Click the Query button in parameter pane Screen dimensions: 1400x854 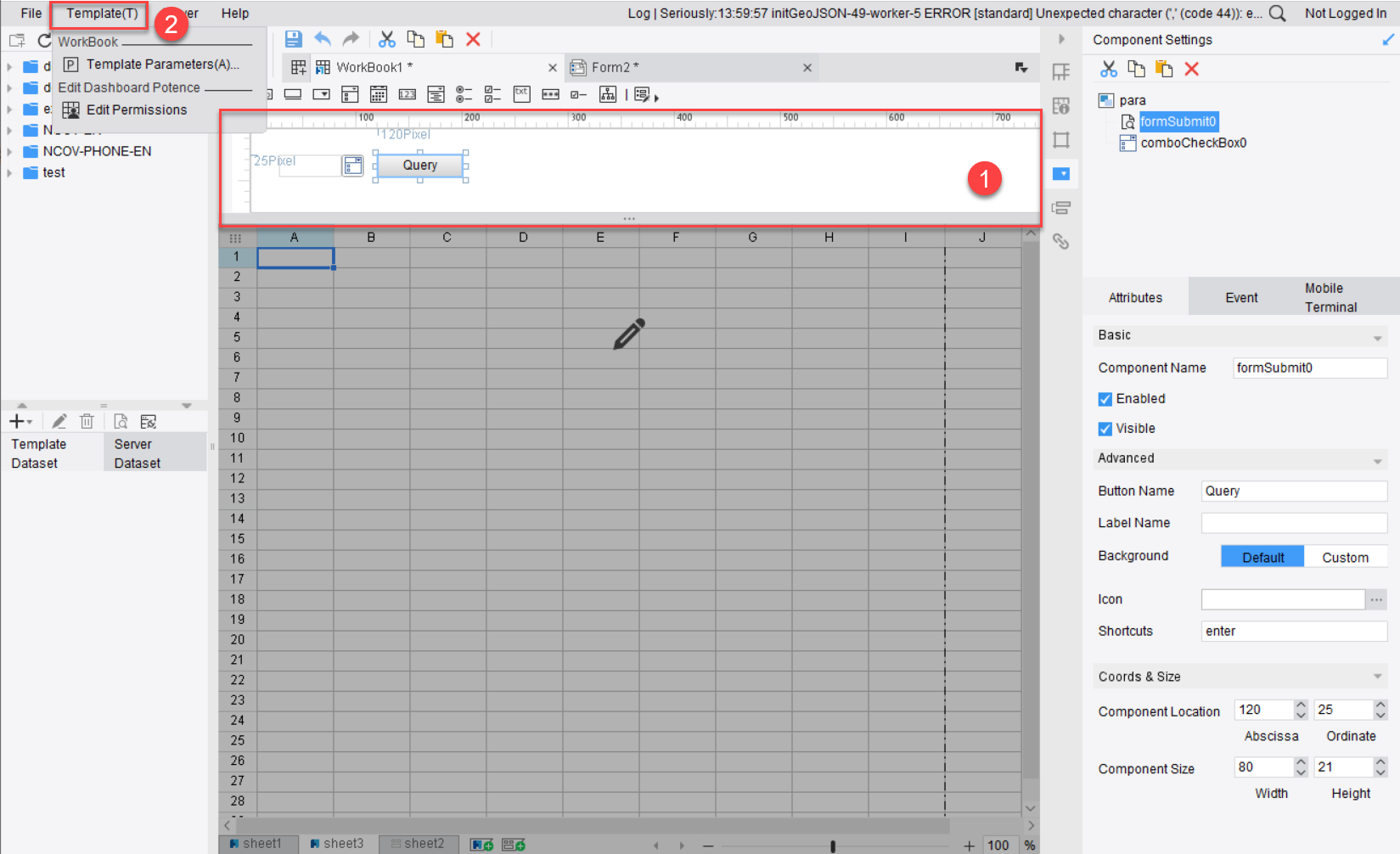click(x=420, y=166)
